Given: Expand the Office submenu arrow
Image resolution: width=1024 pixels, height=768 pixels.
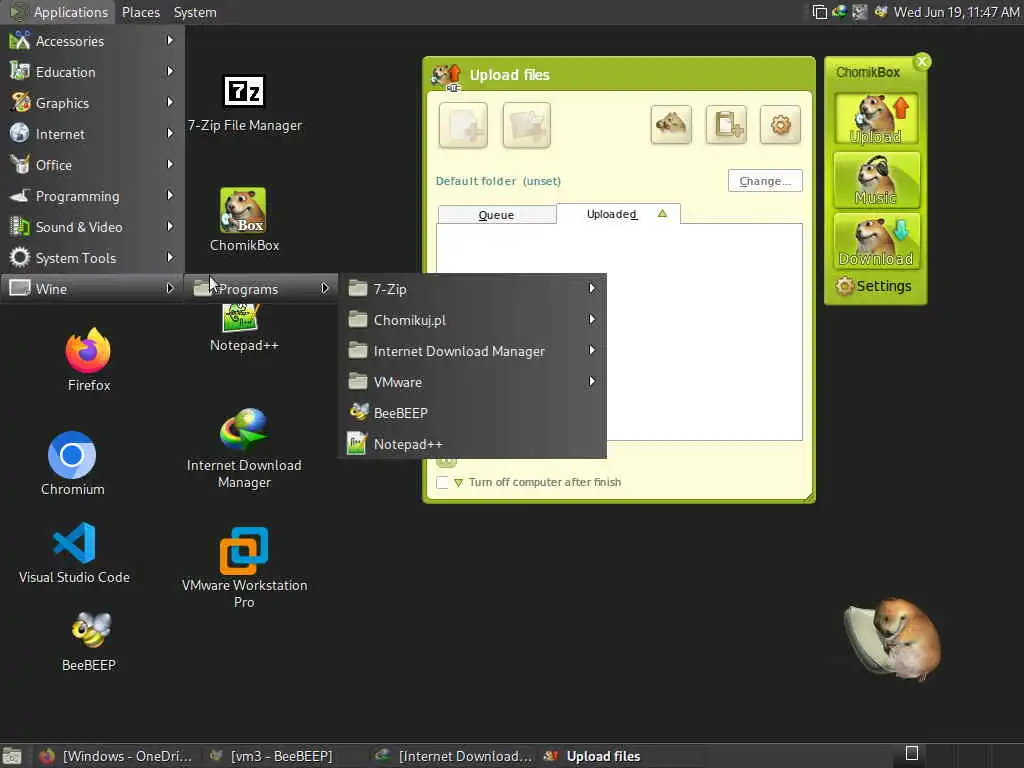Looking at the screenshot, I should [x=170, y=165].
